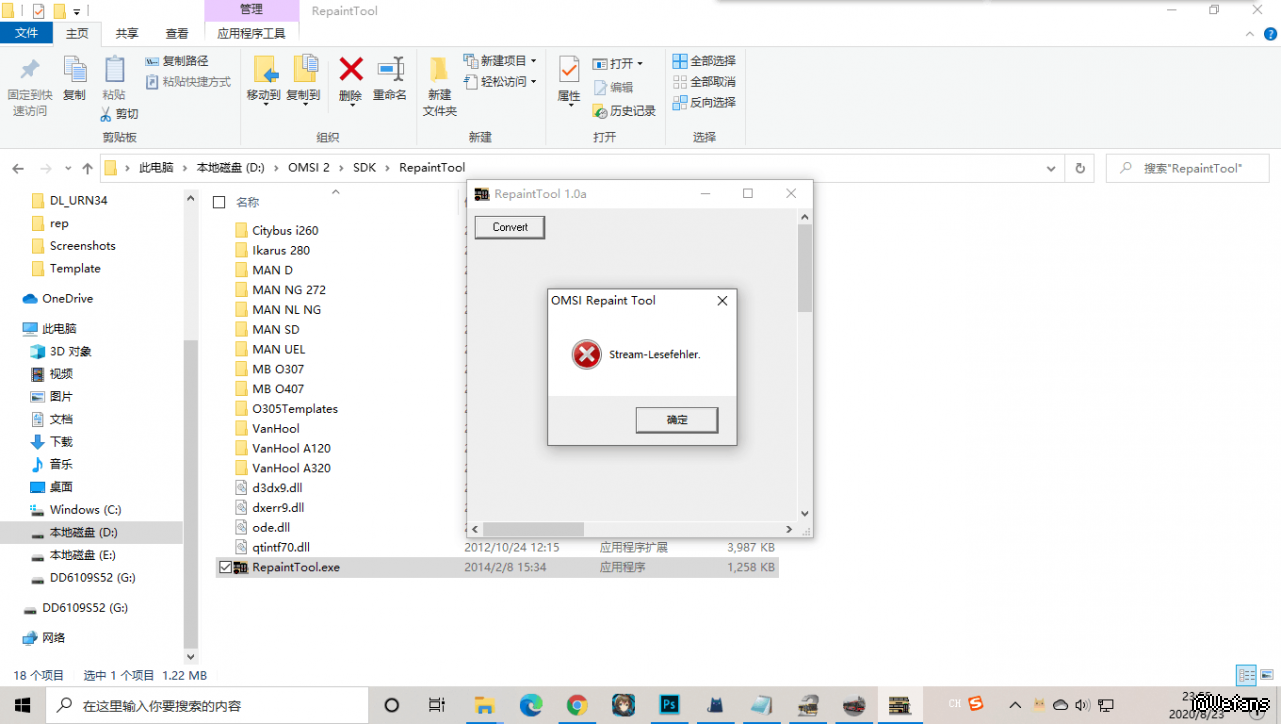
Task: Open the Windows Start menu
Action: [22, 705]
